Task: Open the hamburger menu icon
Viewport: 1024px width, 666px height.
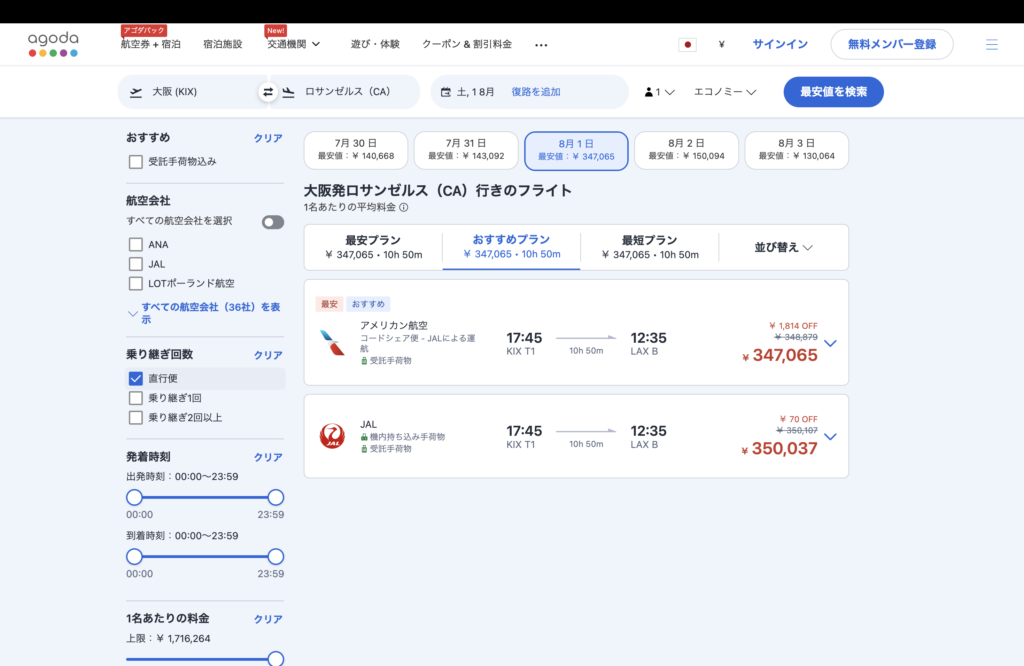Action: 991,45
